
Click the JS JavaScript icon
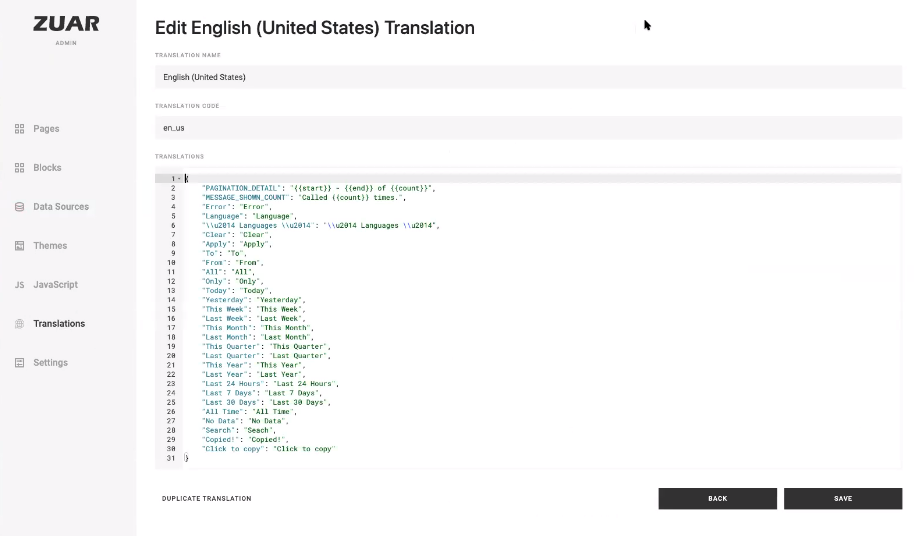tap(19, 285)
